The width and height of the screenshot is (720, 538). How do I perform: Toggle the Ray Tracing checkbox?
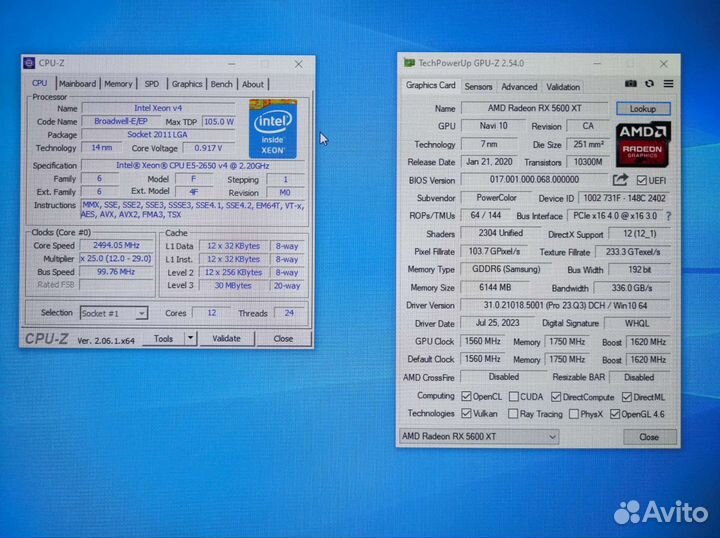pyautogui.click(x=513, y=414)
